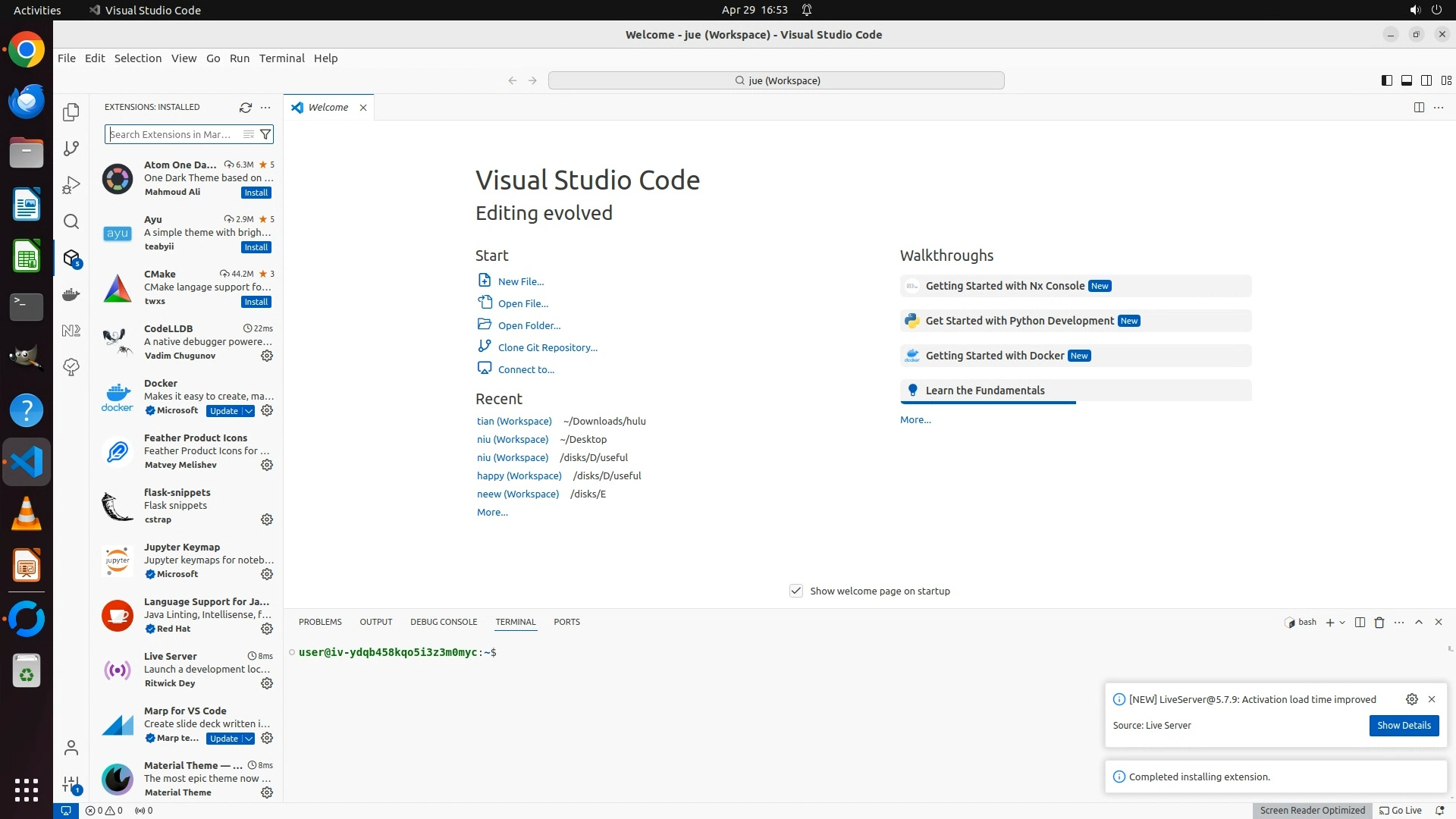
Task: Refresh the installed extensions list
Action: coord(245,108)
